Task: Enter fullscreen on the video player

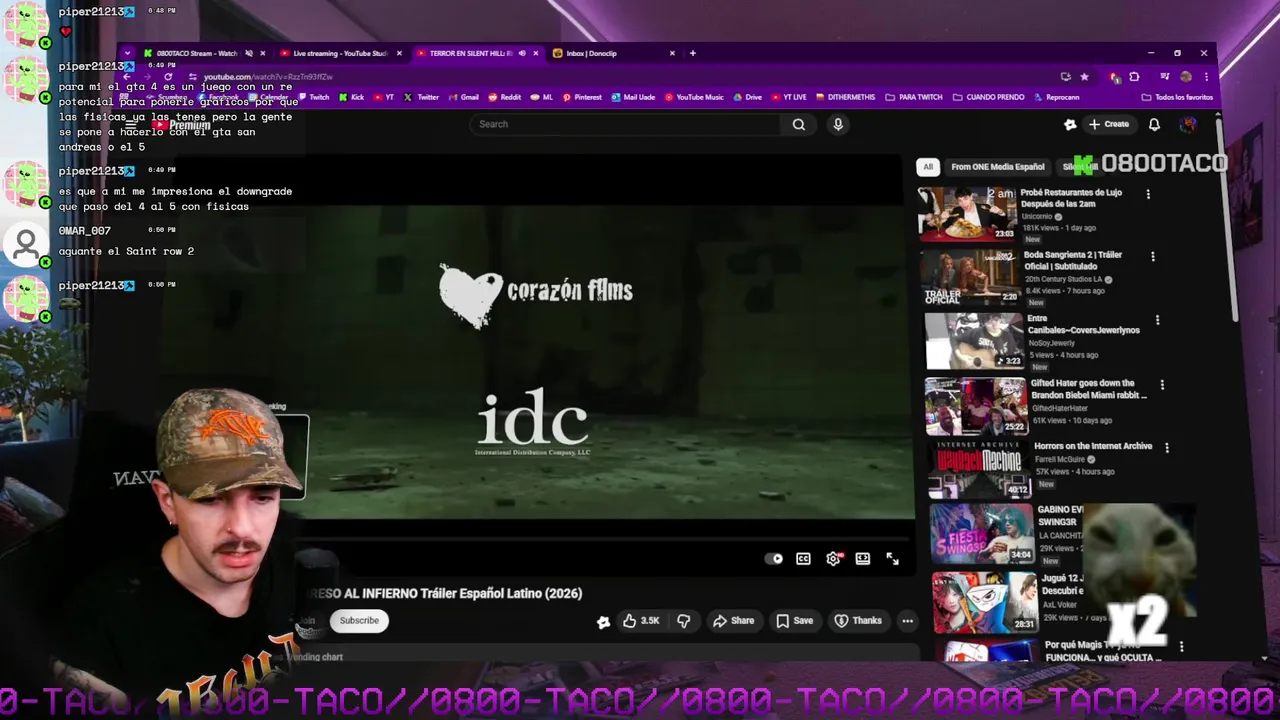Action: [892, 559]
